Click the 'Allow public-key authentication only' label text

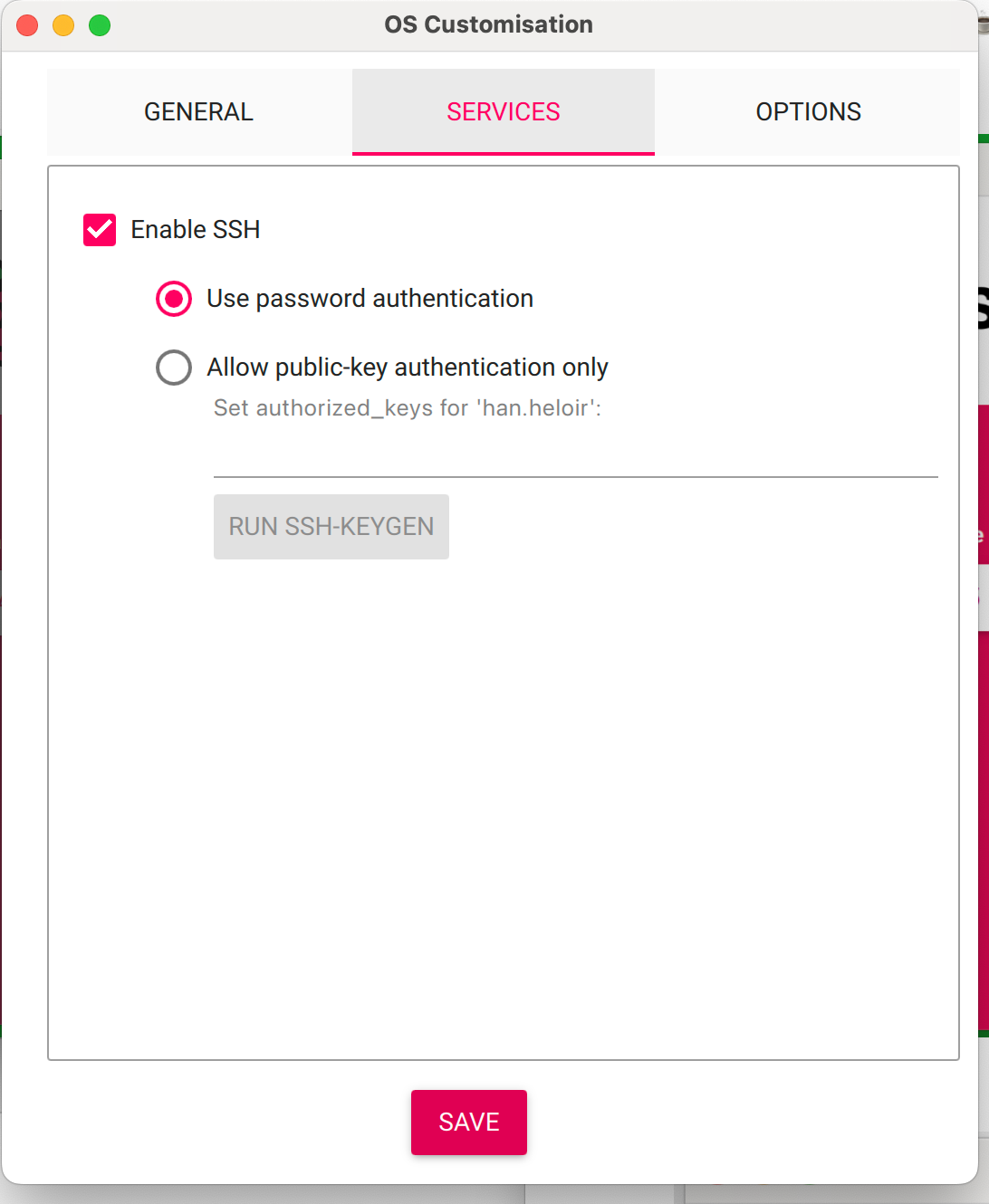click(408, 368)
